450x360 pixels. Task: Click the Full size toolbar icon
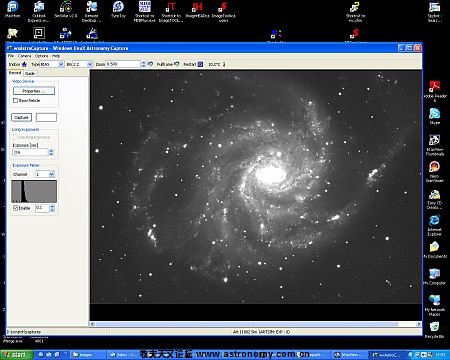[177, 64]
